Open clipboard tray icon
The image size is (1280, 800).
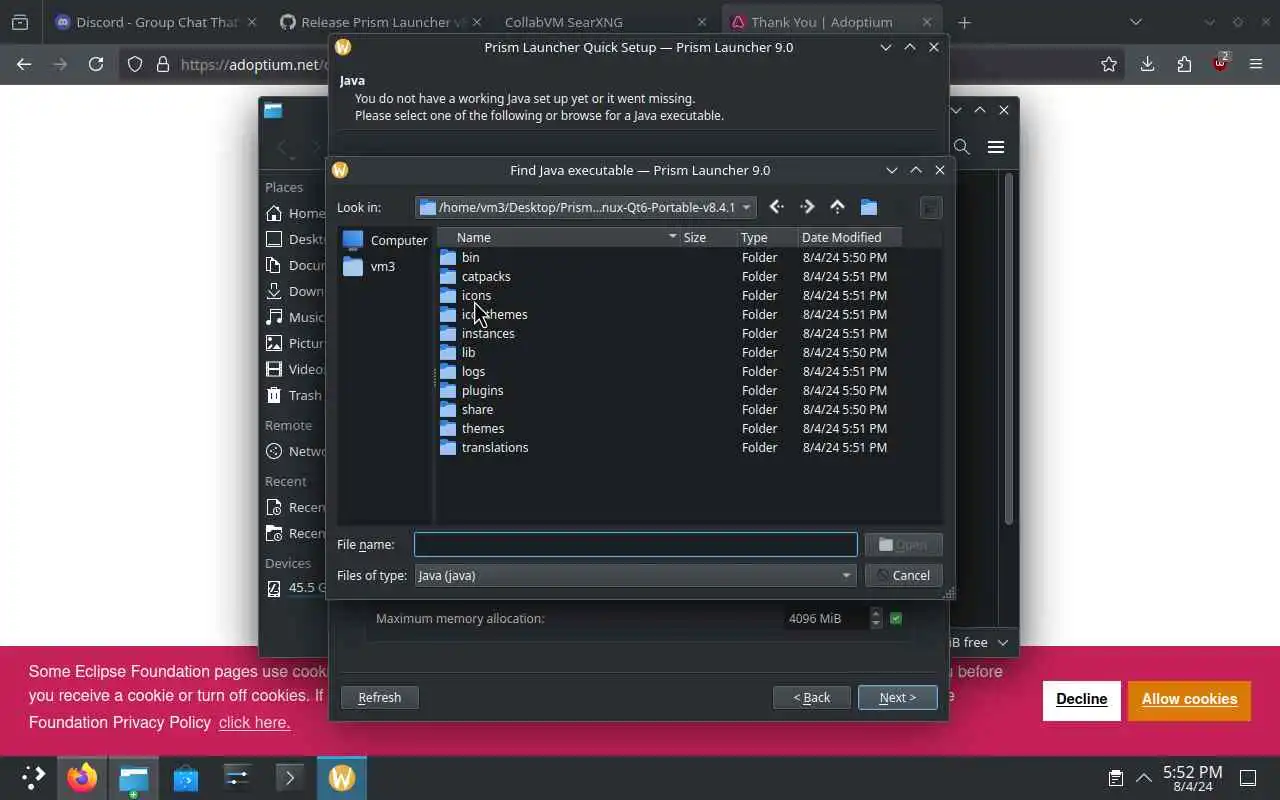click(1115, 778)
